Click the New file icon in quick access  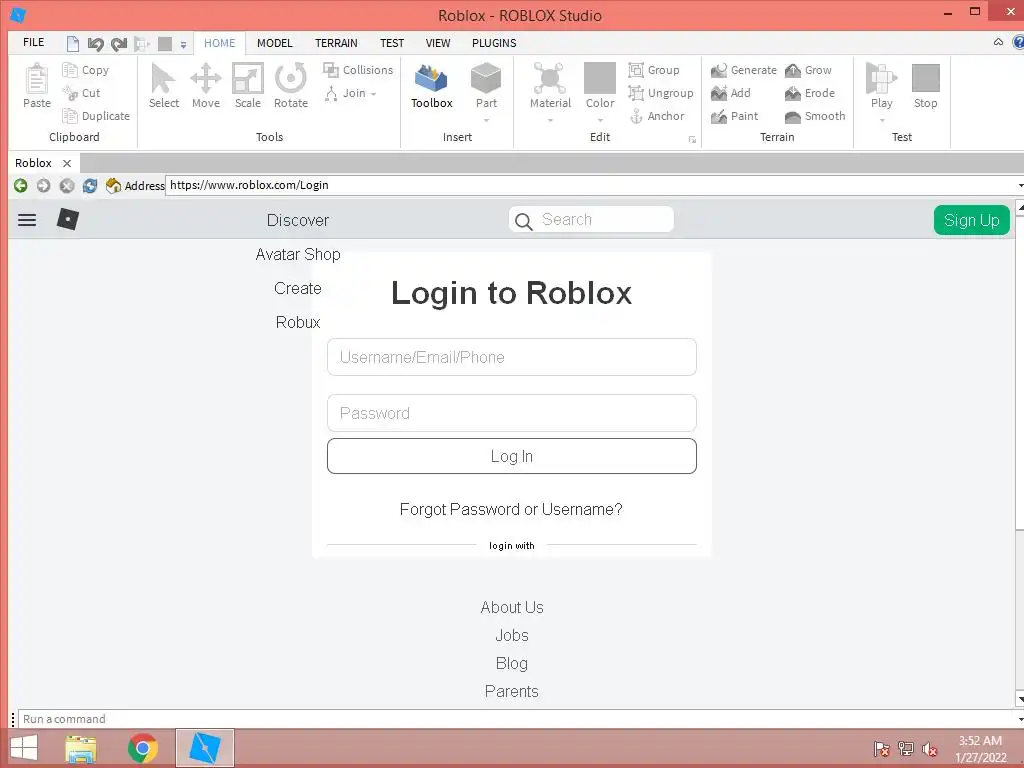point(72,44)
